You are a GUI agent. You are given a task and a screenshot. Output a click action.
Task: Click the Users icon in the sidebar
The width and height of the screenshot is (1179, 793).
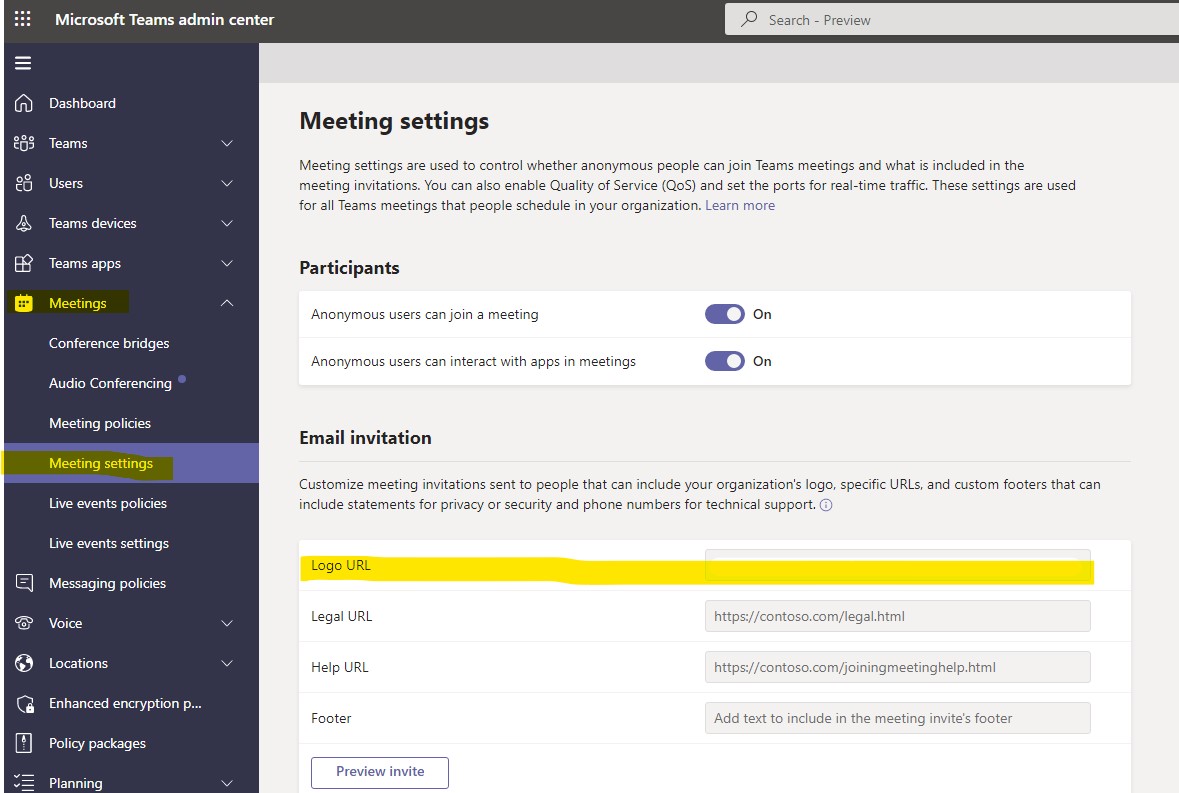(x=24, y=183)
